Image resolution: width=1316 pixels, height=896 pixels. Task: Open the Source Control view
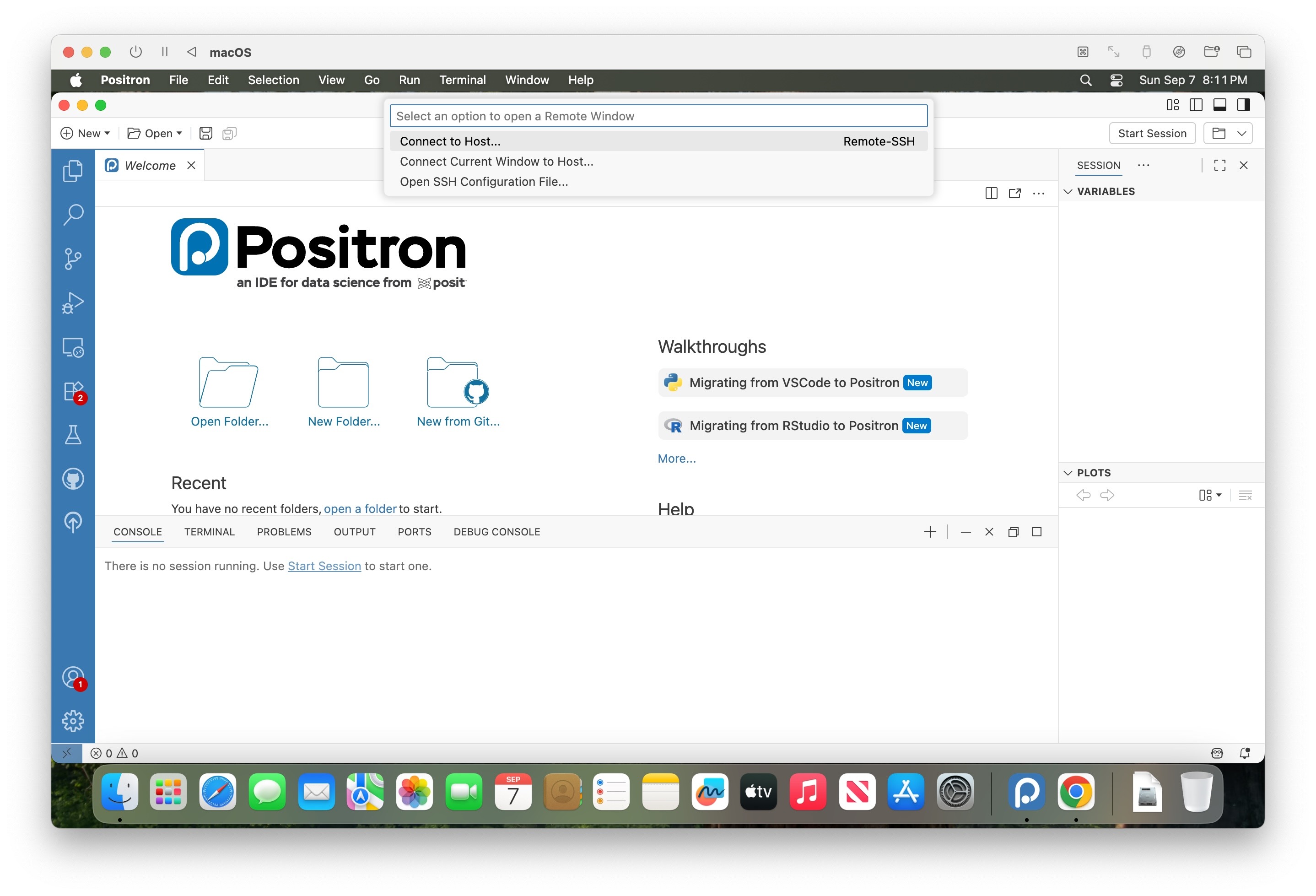(72, 259)
